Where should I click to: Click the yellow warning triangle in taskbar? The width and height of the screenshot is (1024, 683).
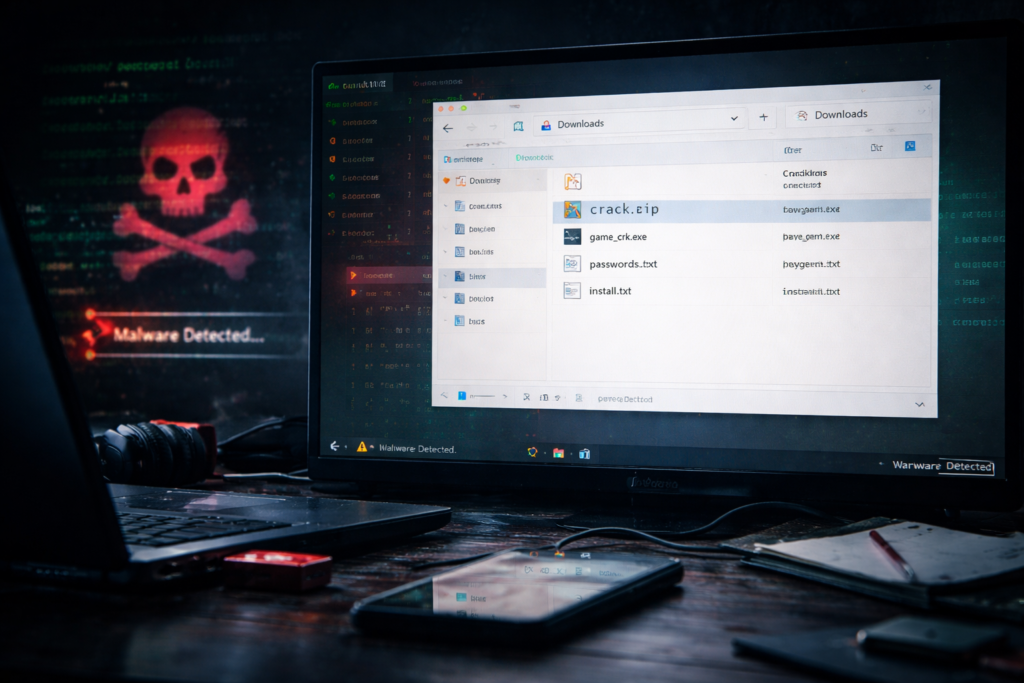(362, 447)
